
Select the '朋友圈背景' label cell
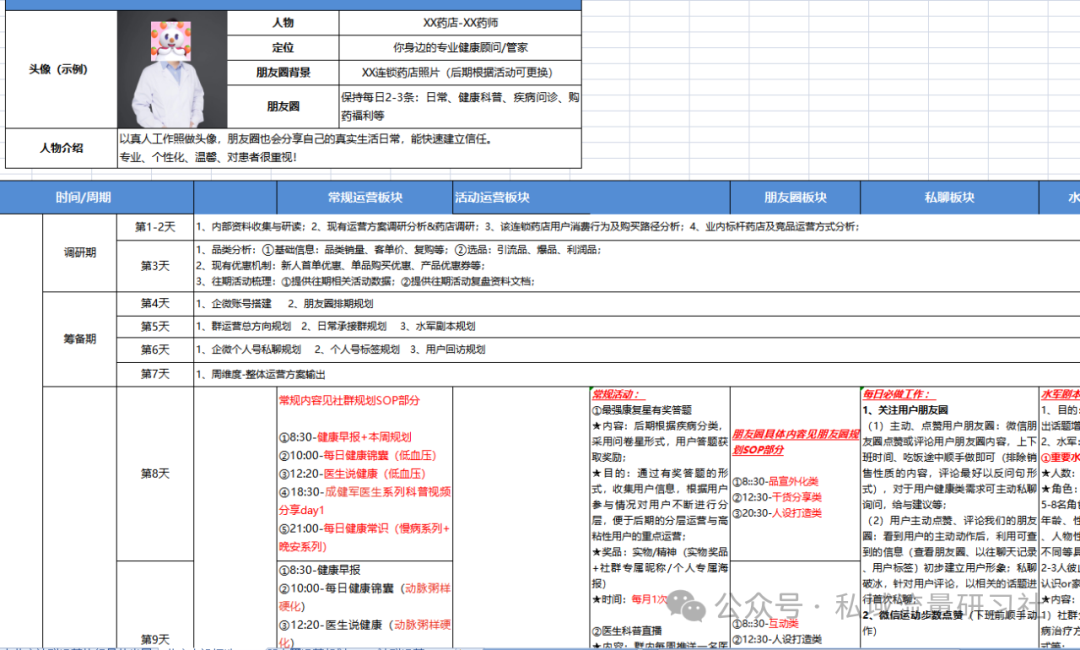click(283, 72)
